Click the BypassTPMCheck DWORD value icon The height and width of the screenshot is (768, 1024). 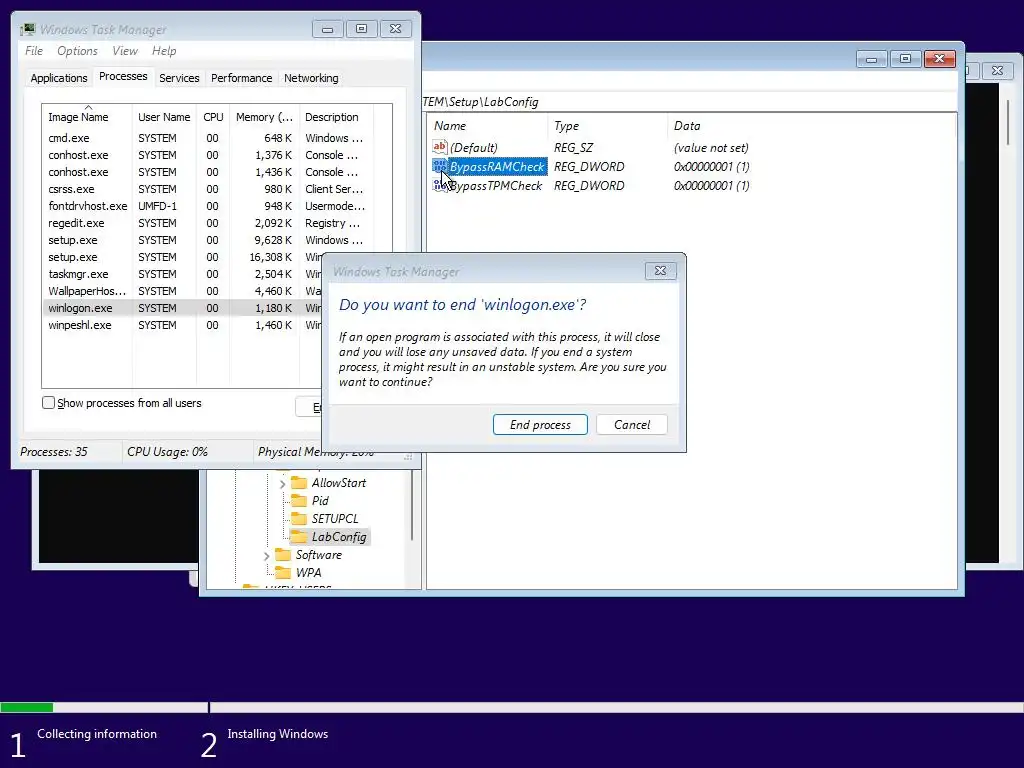click(x=440, y=185)
